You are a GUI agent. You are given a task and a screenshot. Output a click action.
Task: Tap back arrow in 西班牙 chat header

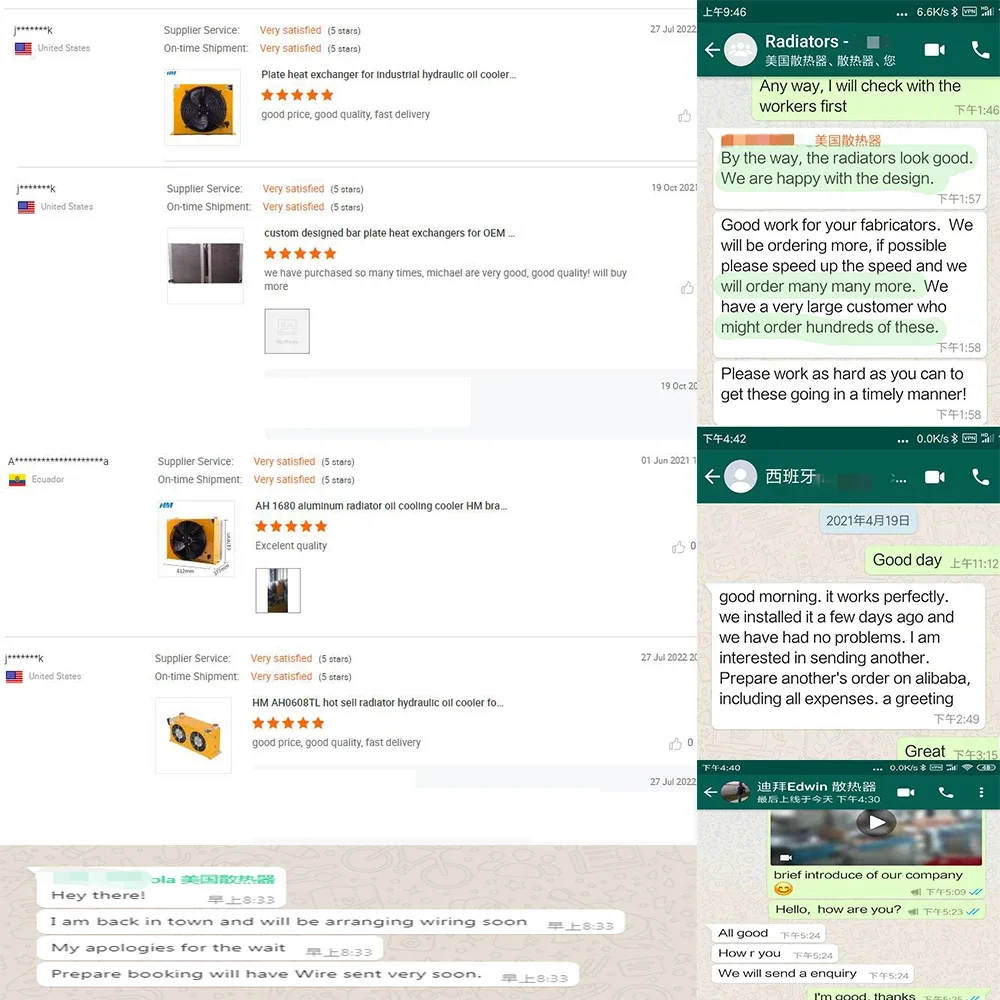(x=712, y=476)
